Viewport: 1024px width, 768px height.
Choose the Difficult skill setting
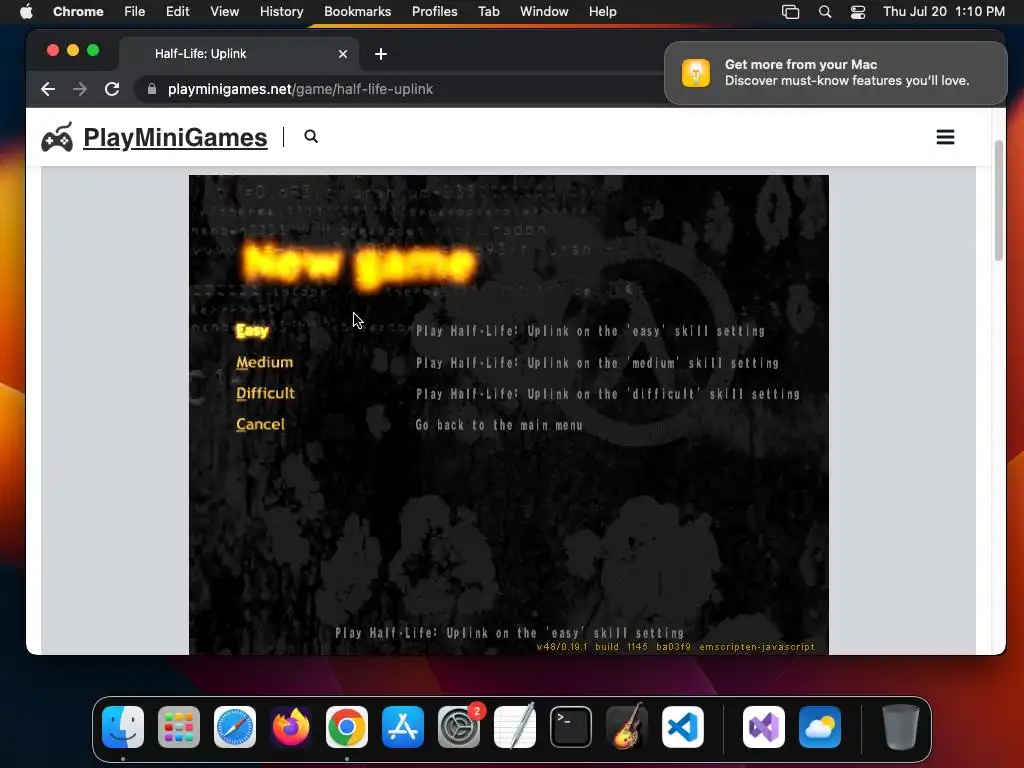(266, 393)
